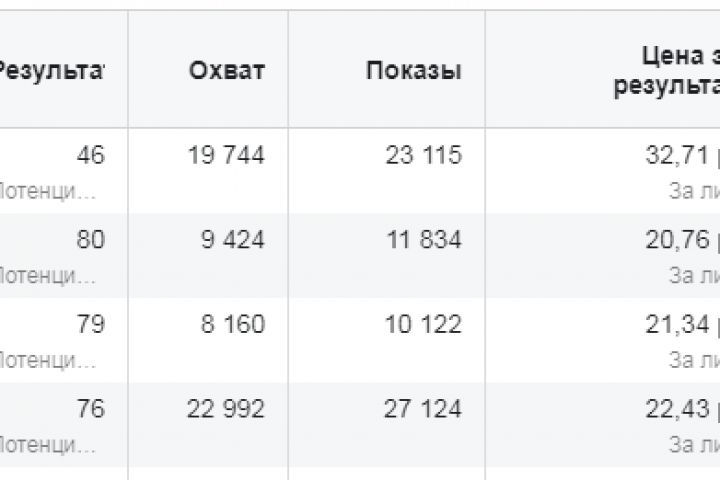Click the Цена за результат column header
Screen dimensions: 720x480
click(x=667, y=71)
